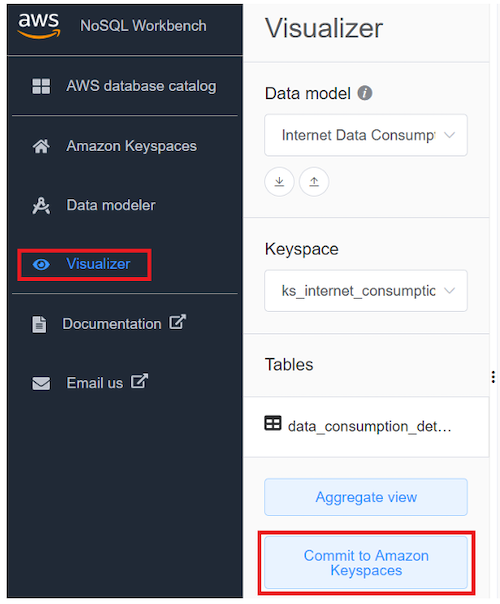Click the import data model download-arrow button
Screen dimensions: 500x604
coord(279,181)
